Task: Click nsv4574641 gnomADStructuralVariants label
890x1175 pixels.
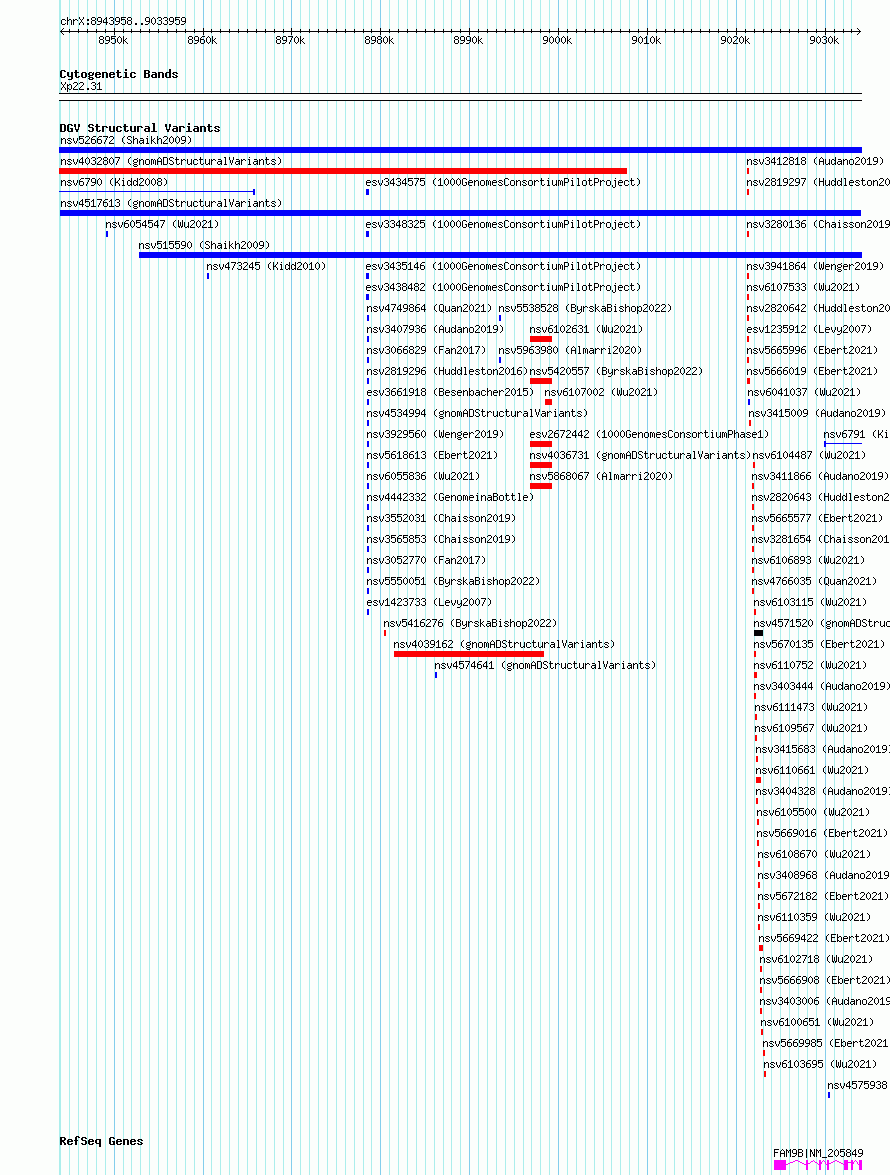Action: coord(545,665)
